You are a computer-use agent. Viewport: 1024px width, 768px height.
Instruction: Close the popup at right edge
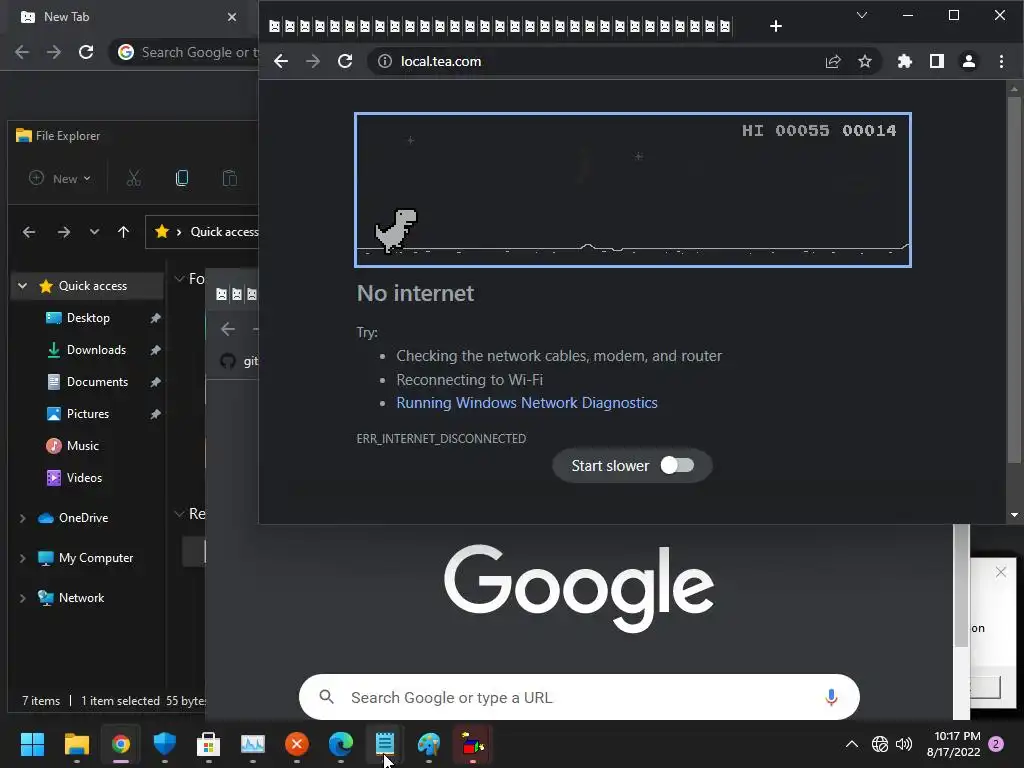tap(1000, 572)
